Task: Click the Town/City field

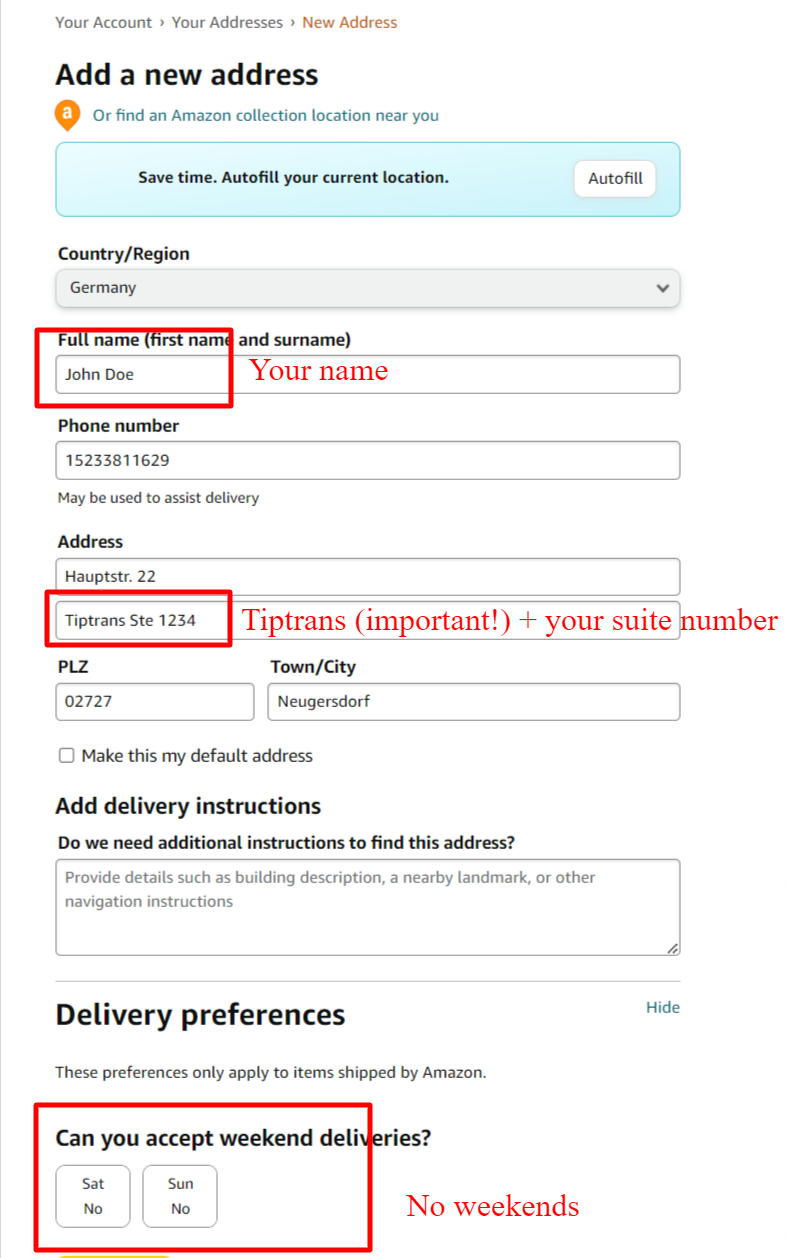Action: pyautogui.click(x=473, y=702)
